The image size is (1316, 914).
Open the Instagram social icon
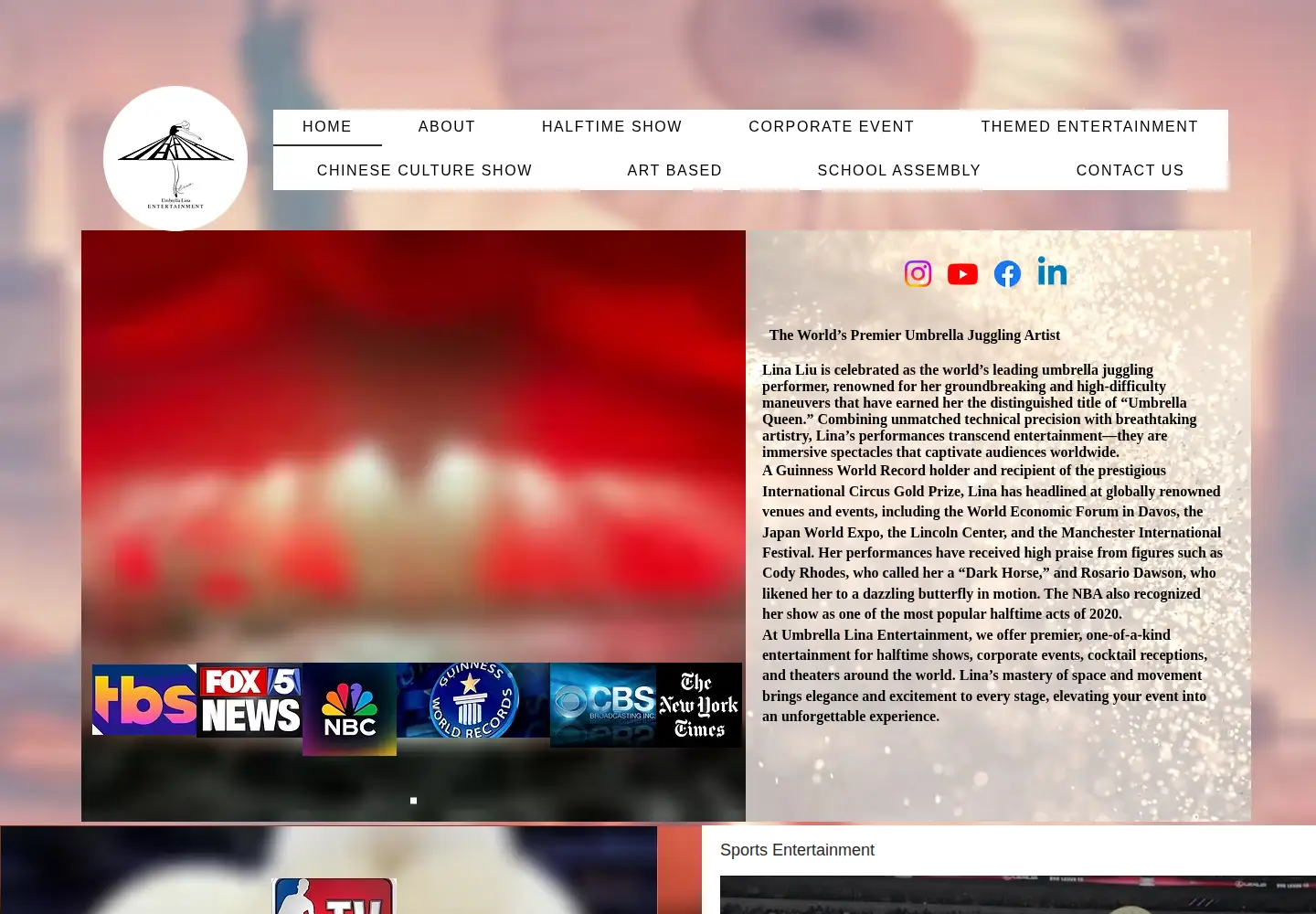[x=918, y=273]
